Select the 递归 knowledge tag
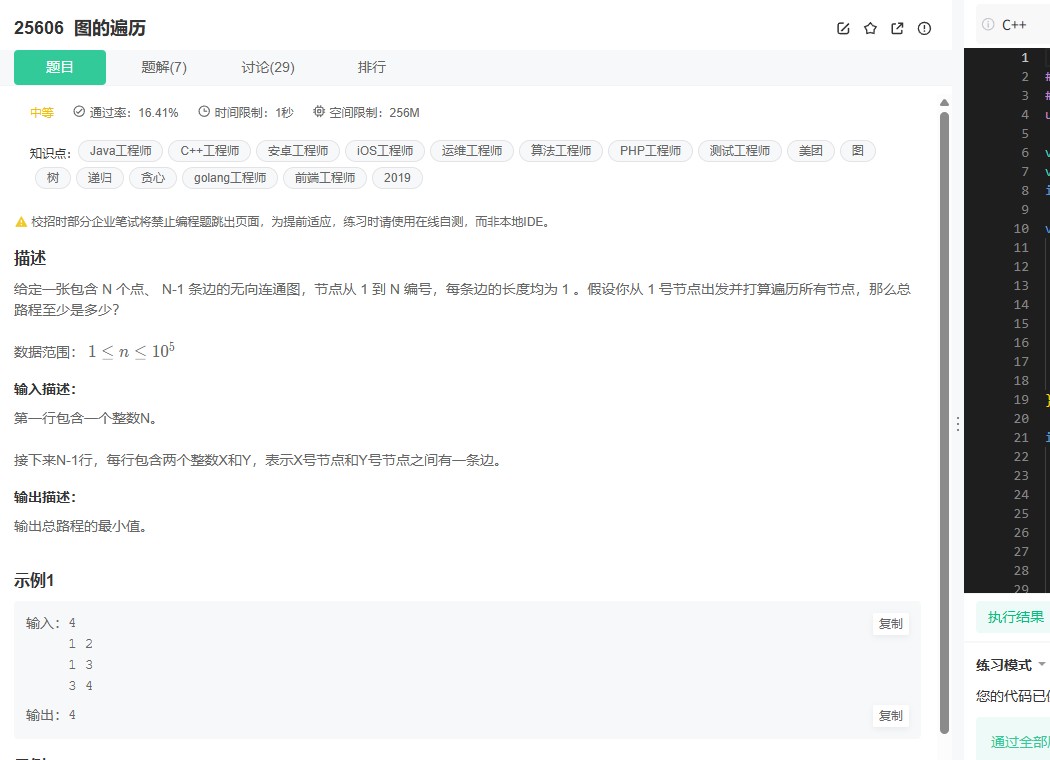Image resolution: width=1050 pixels, height=760 pixels. (99, 177)
